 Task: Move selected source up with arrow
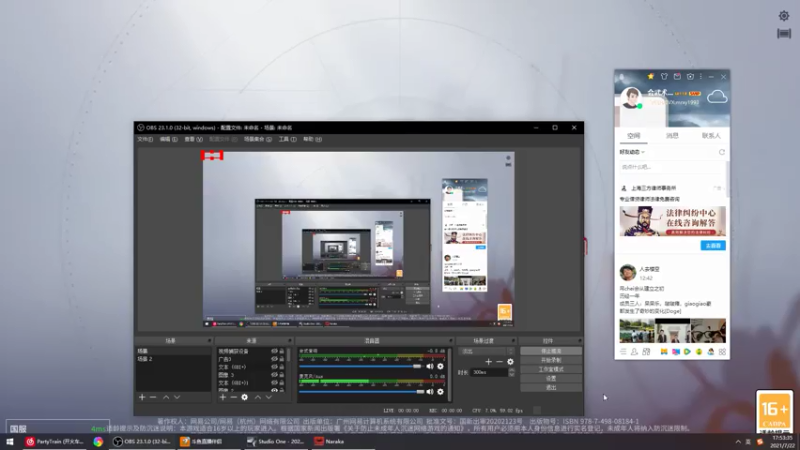[x=258, y=397]
